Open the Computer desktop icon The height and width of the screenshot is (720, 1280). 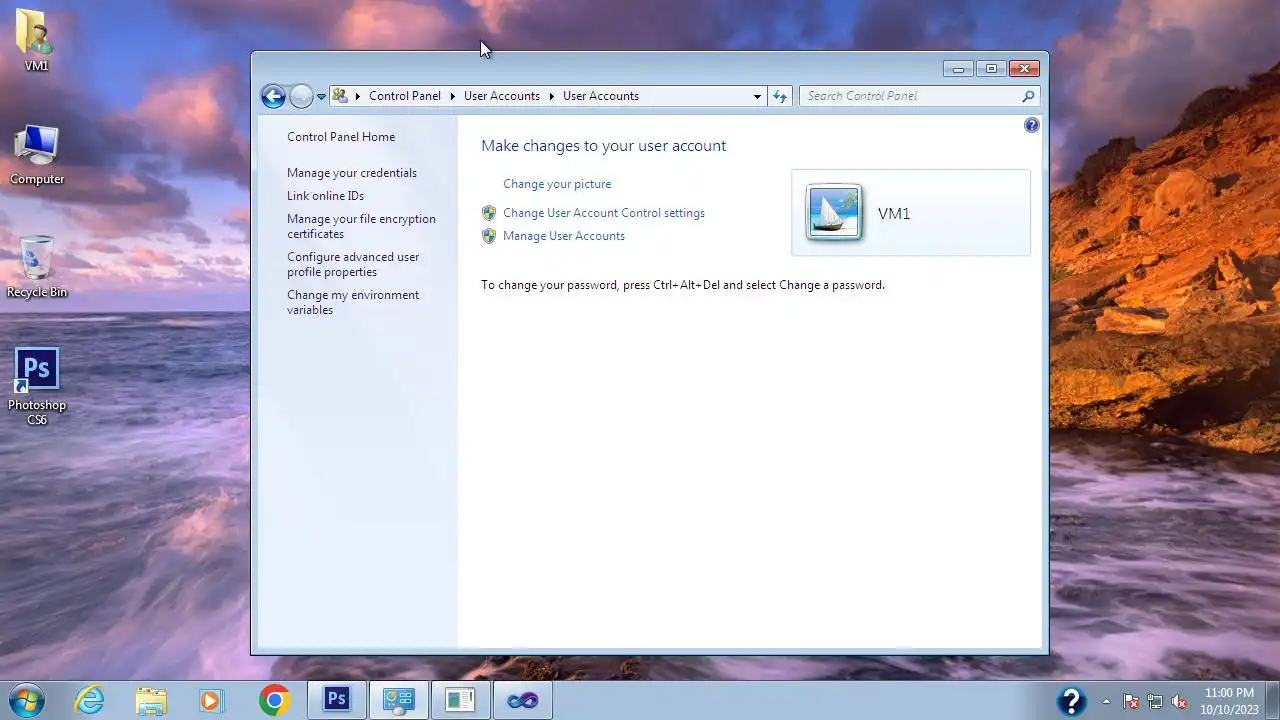[37, 155]
